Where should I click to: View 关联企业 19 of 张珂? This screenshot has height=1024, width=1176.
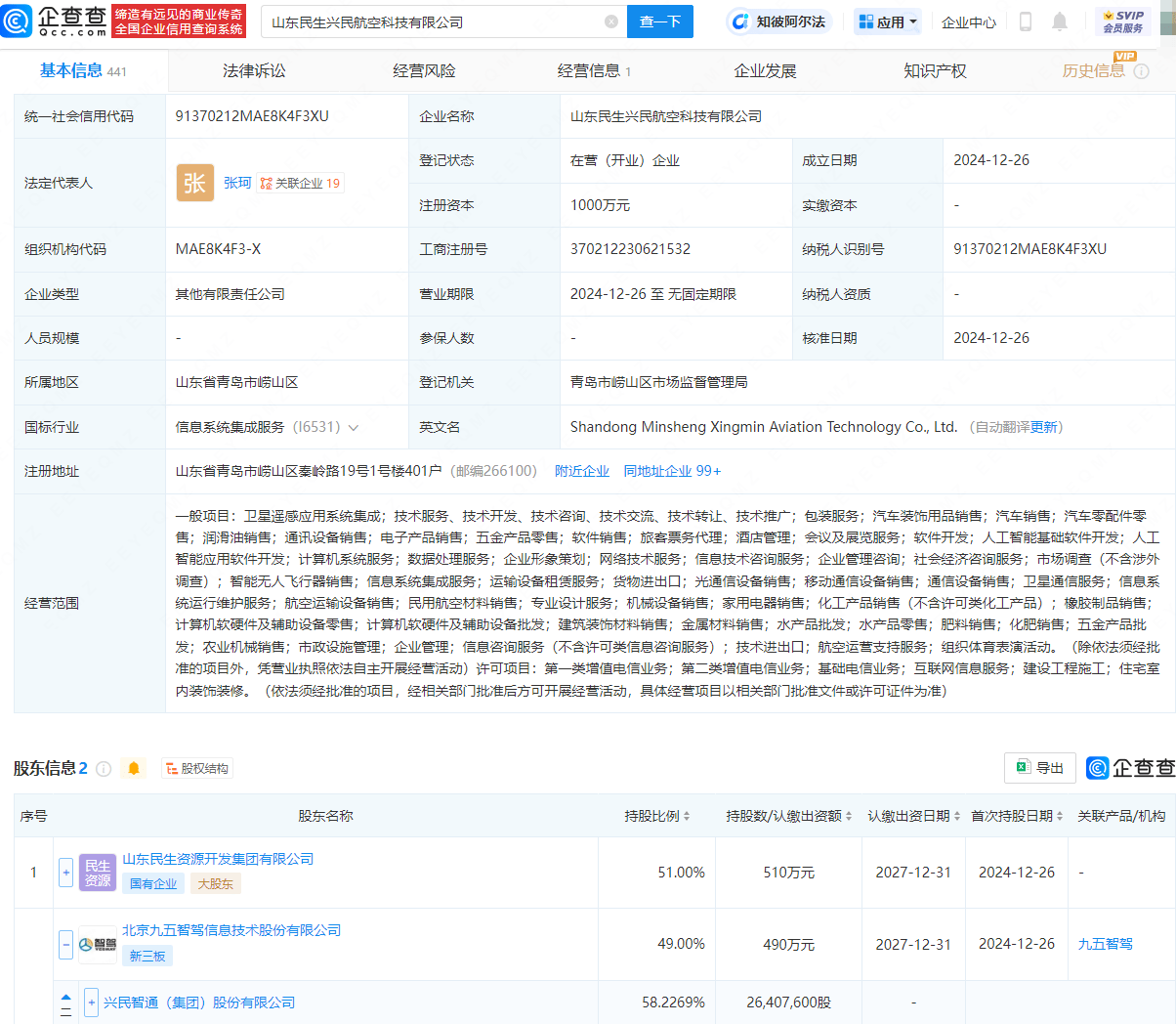(x=301, y=183)
